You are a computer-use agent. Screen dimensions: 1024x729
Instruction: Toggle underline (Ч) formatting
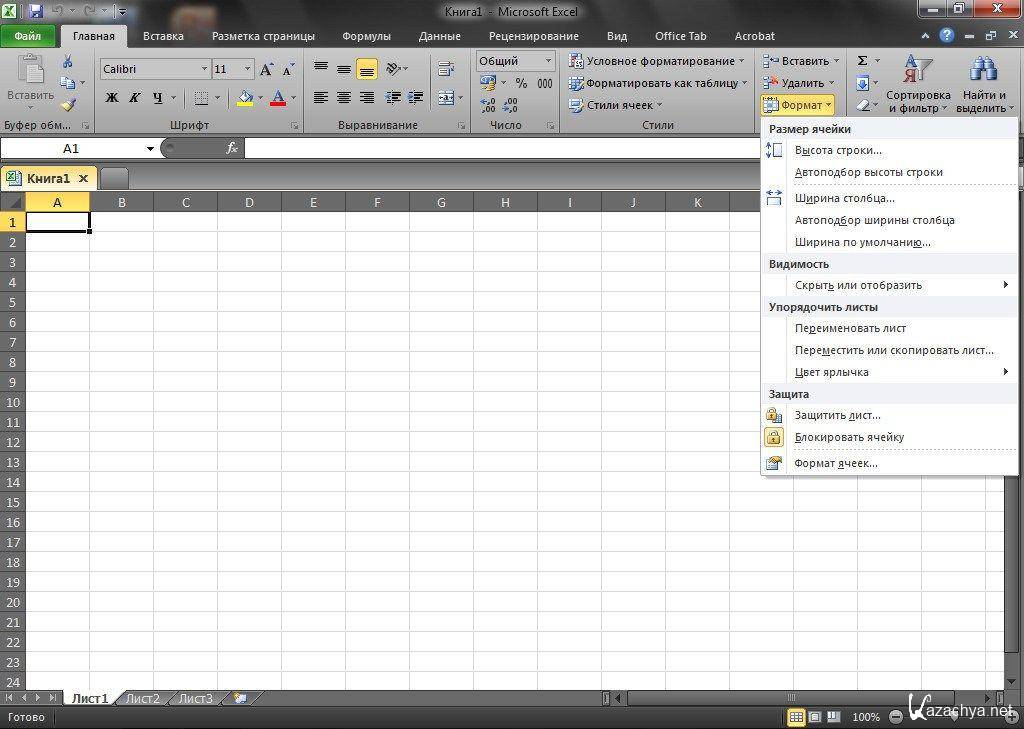[157, 98]
